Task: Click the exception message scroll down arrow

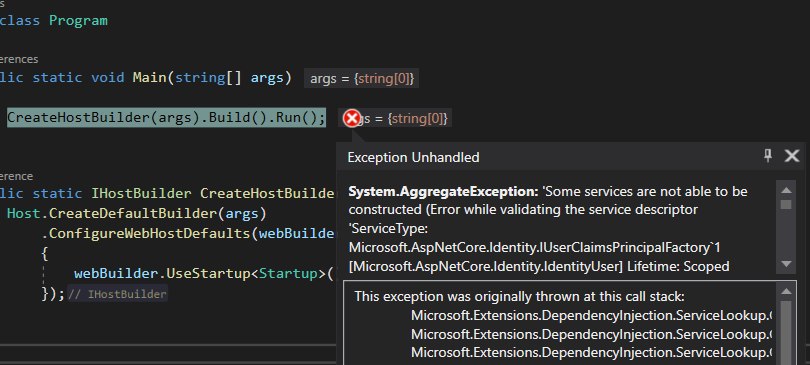Action: pyautogui.click(x=786, y=264)
